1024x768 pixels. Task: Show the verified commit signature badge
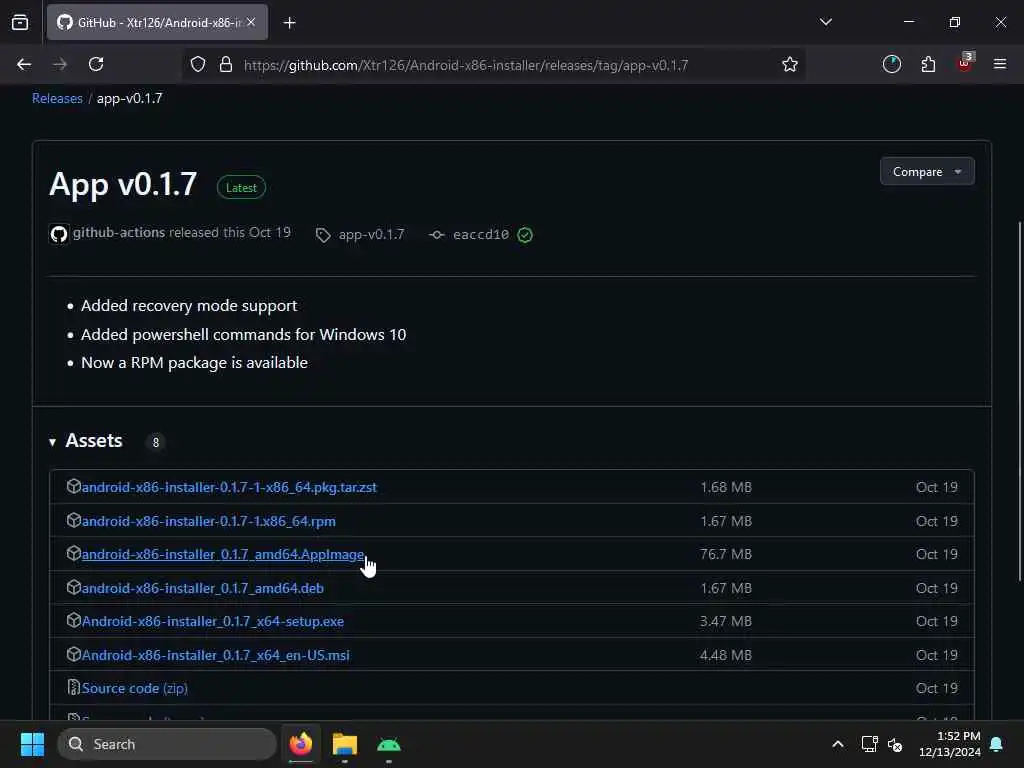coord(525,234)
